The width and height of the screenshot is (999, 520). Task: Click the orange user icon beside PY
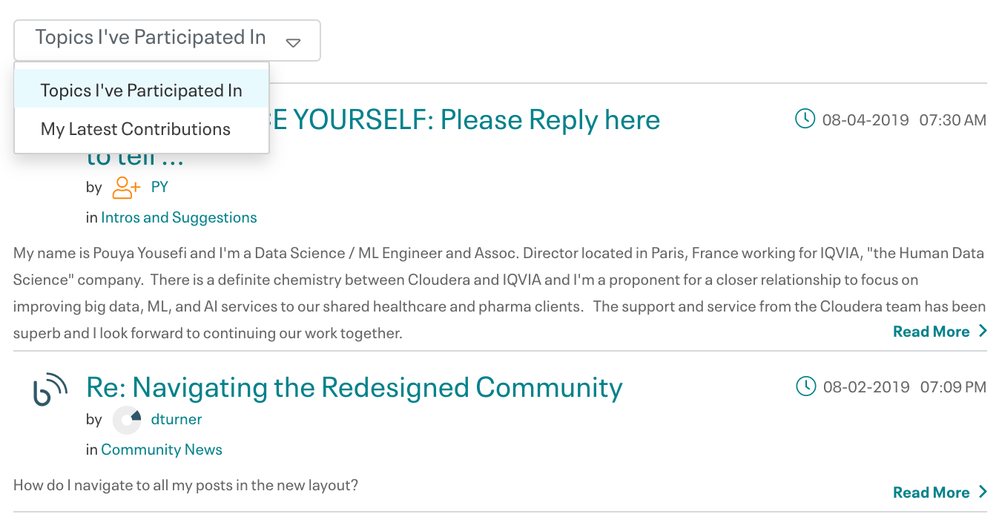click(126, 187)
